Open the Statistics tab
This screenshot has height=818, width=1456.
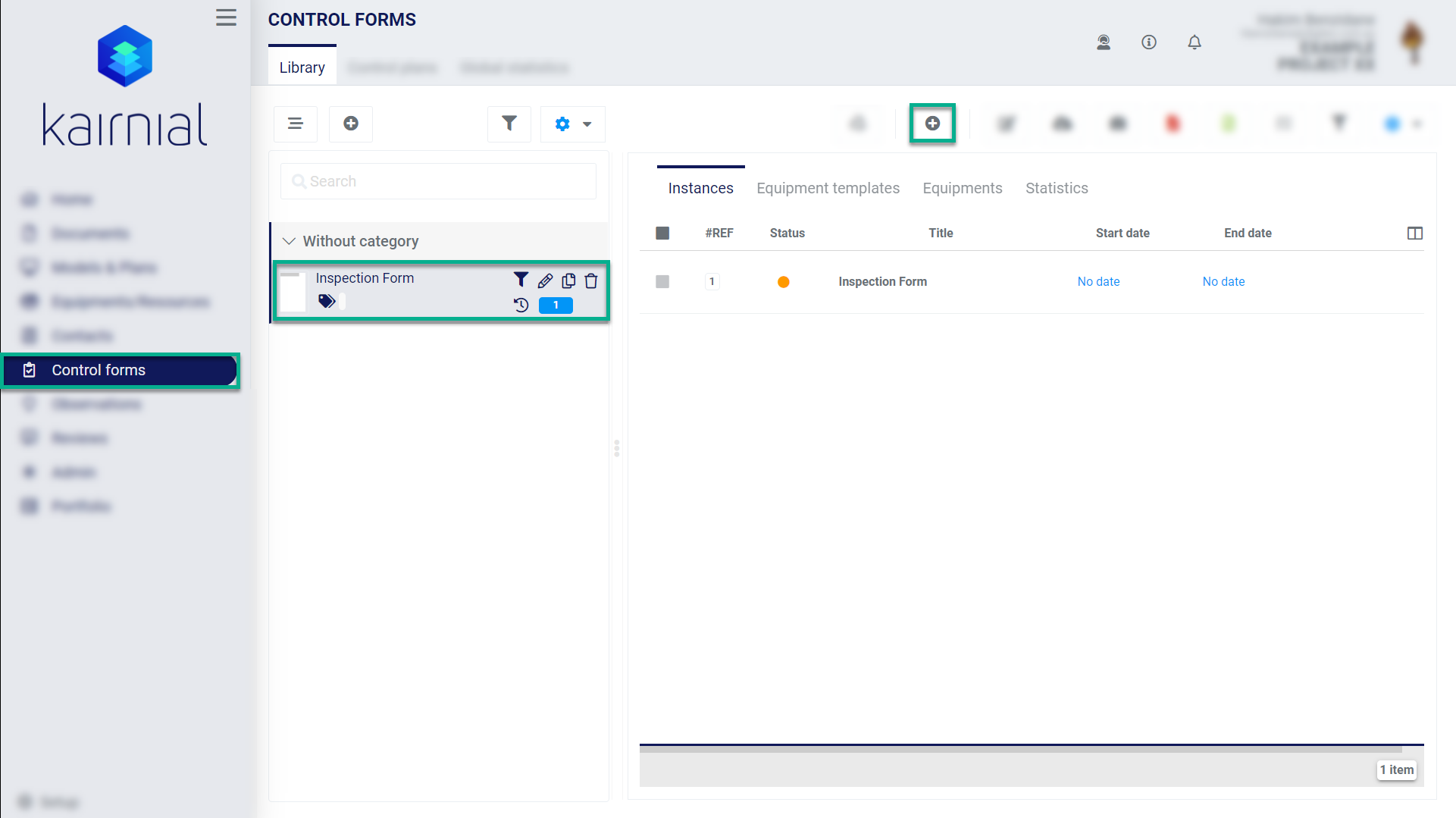click(x=1057, y=188)
